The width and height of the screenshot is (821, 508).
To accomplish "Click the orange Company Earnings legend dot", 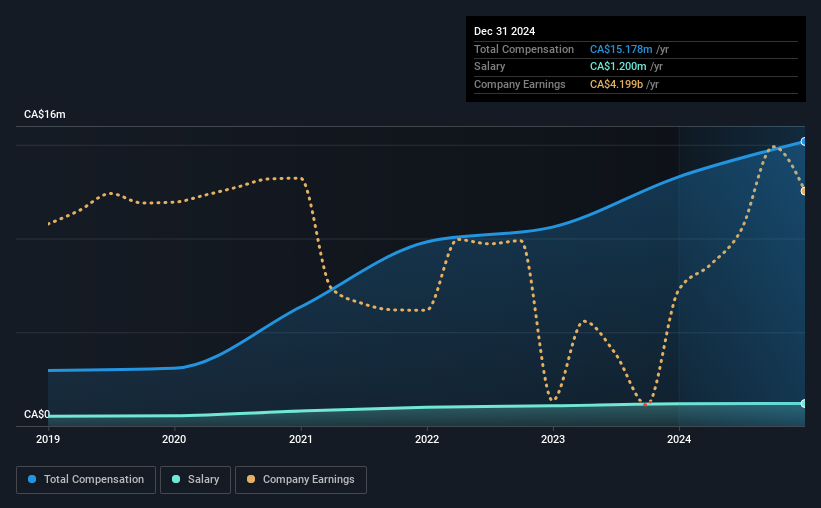I will [251, 479].
